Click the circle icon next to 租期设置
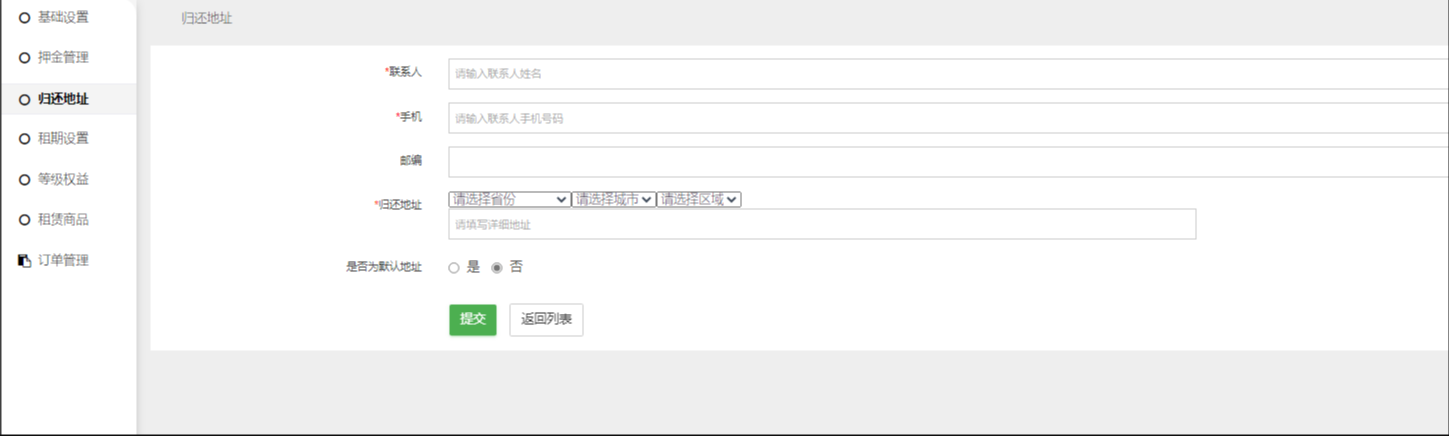 coord(24,139)
